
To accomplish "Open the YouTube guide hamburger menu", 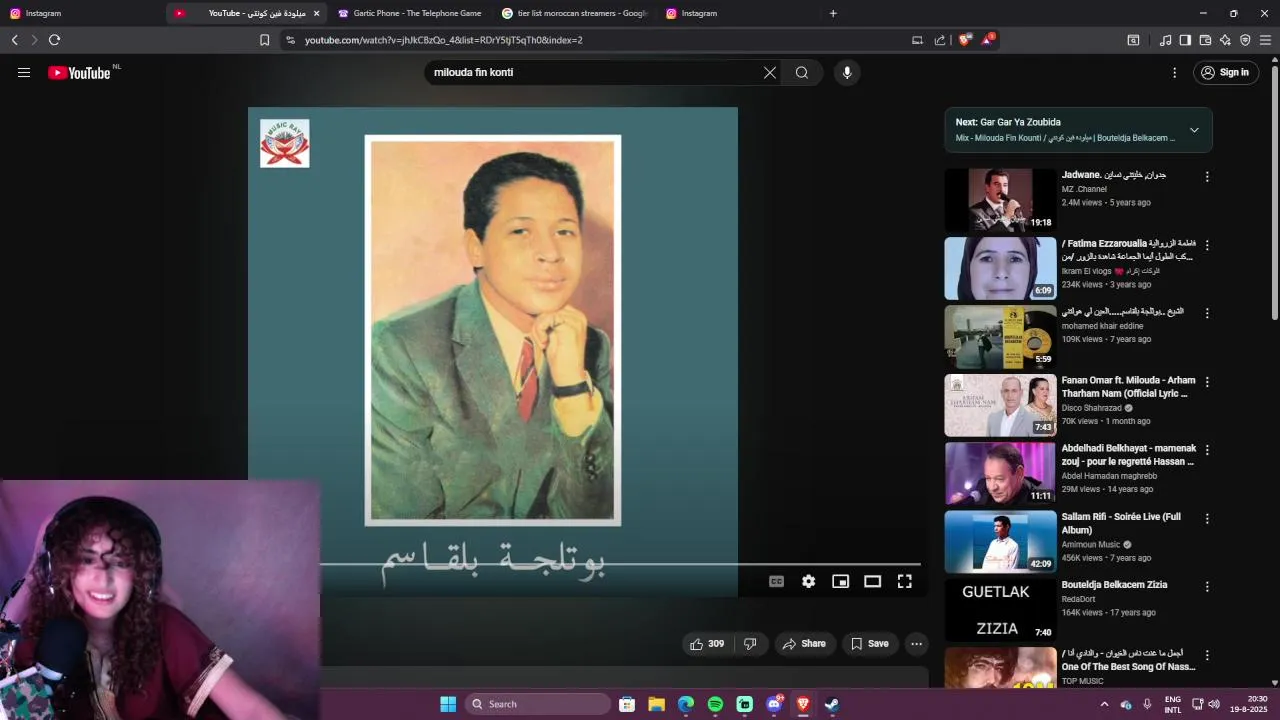I will coord(24,72).
